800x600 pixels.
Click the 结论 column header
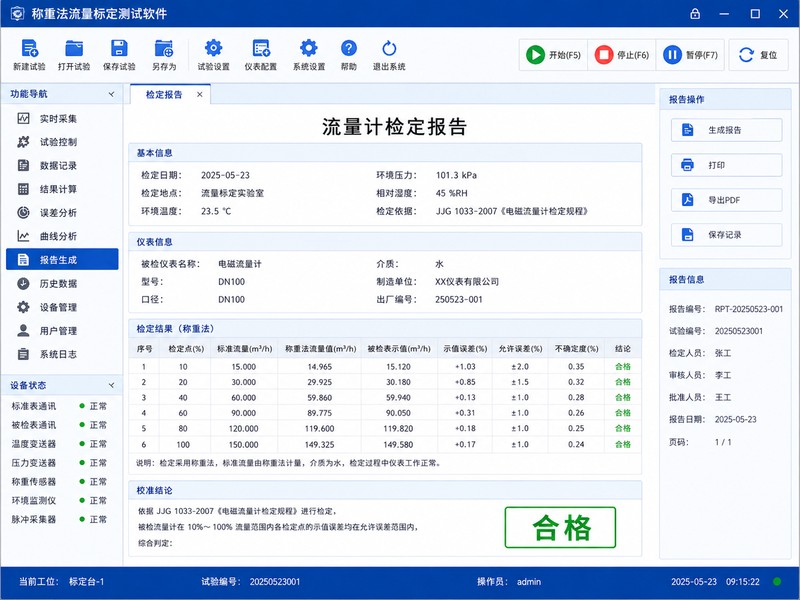click(x=622, y=349)
